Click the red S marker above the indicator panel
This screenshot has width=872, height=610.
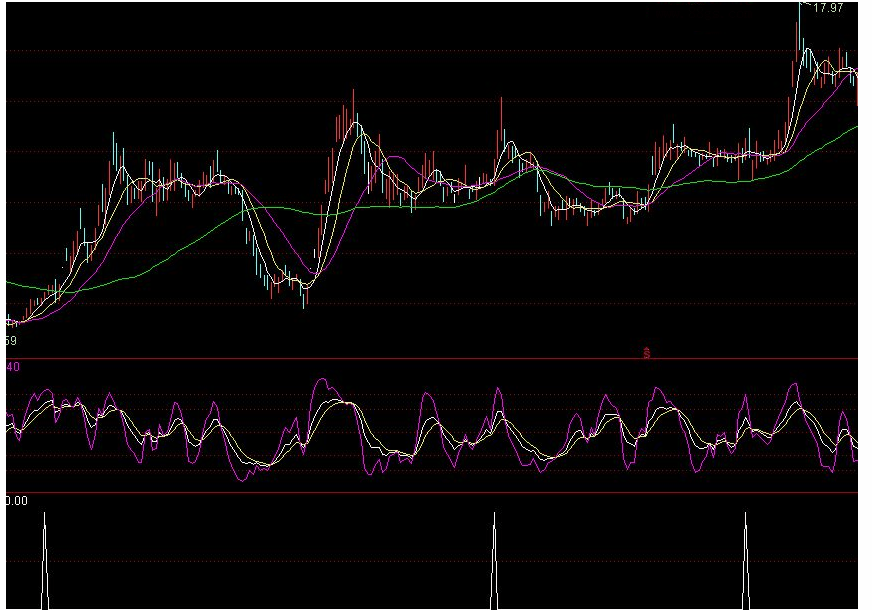pyautogui.click(x=646, y=353)
